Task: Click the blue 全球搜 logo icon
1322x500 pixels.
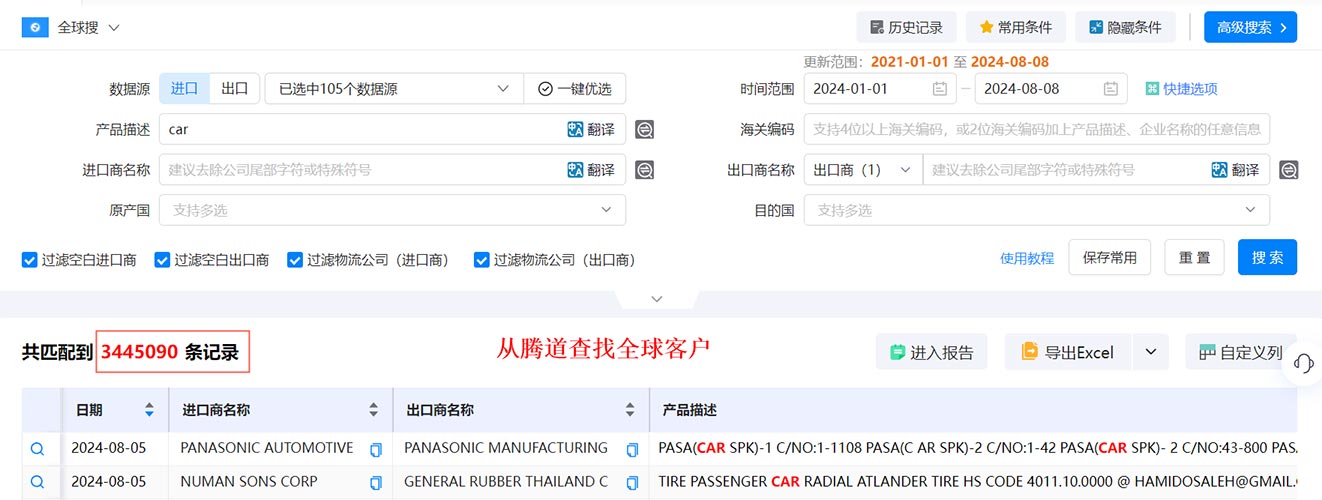Action: click(35, 27)
